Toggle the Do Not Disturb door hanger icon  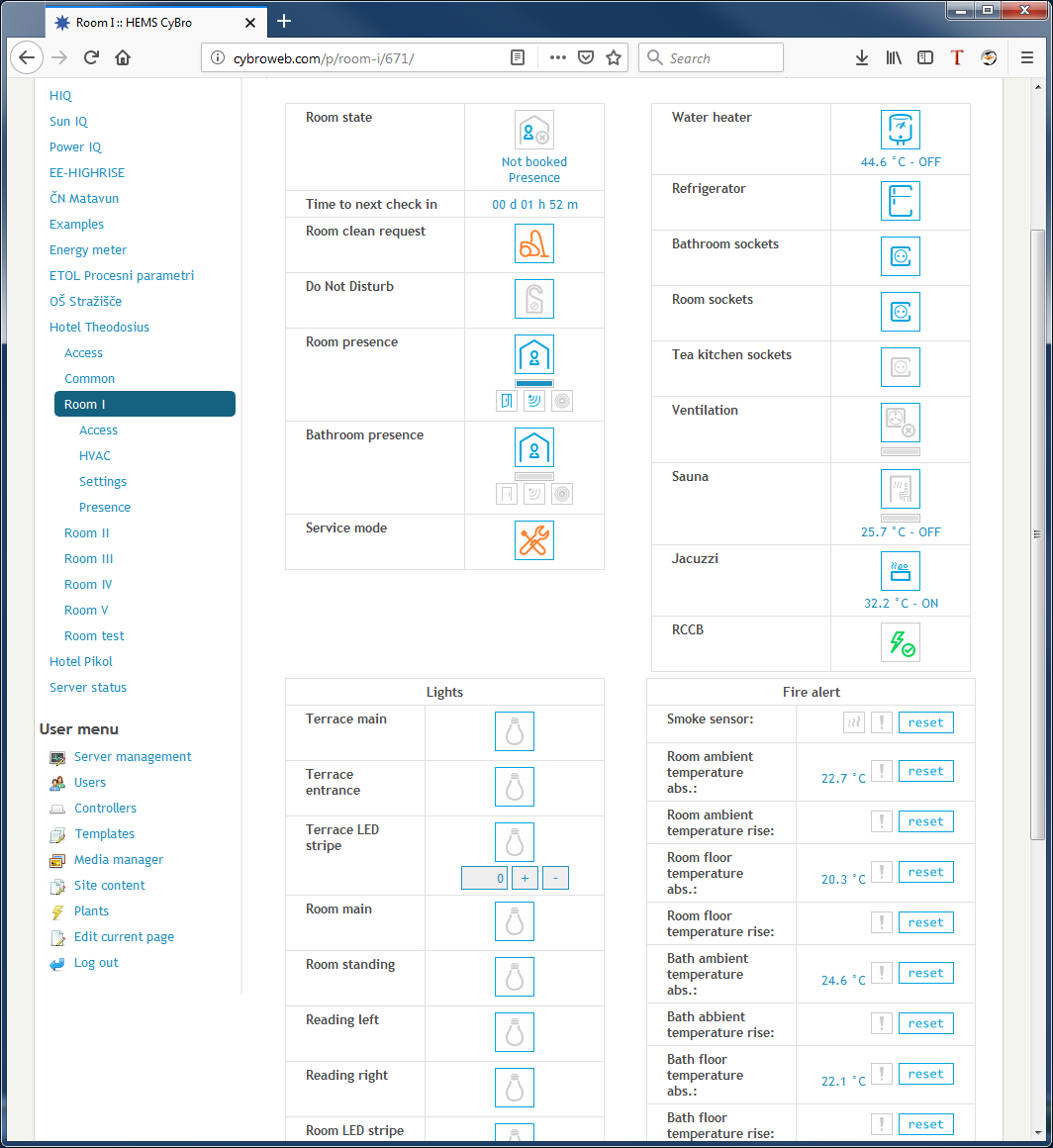(533, 299)
